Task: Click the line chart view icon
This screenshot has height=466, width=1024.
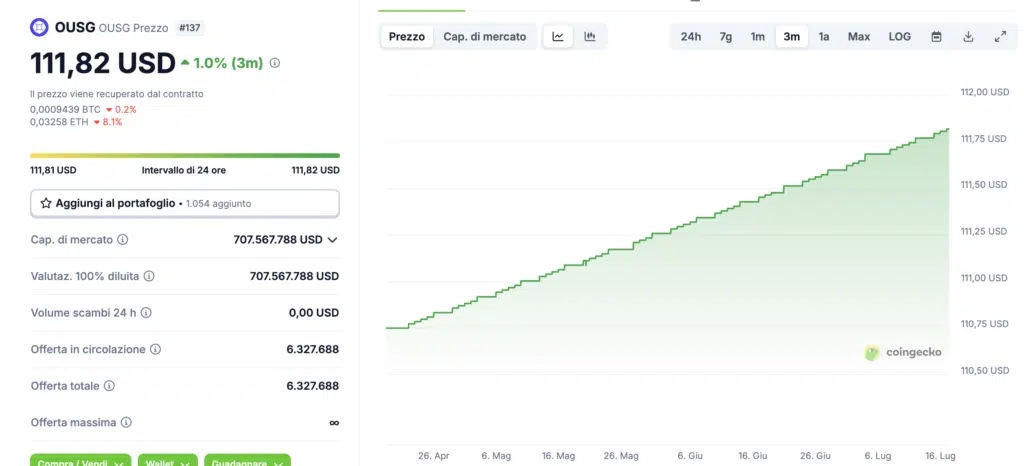Action: (558, 37)
